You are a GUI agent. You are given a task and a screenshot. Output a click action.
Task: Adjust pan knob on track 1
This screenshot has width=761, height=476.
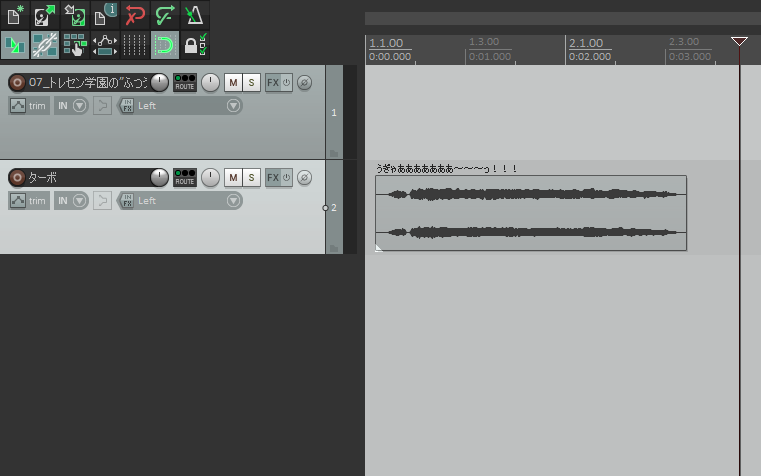(x=210, y=82)
